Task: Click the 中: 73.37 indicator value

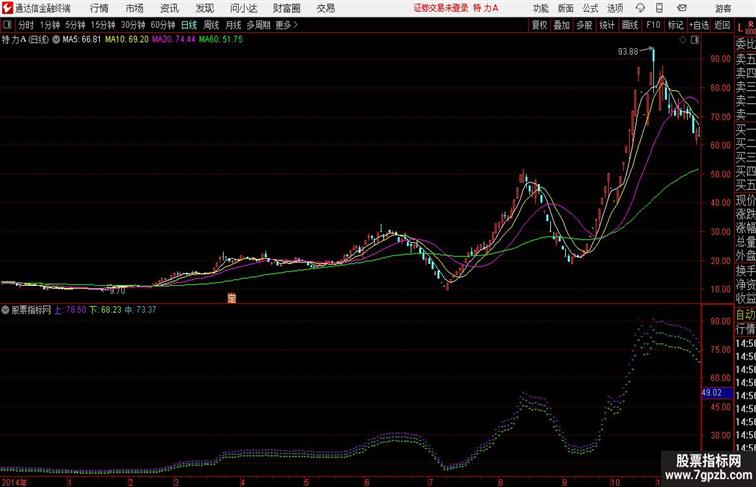Action: click(140, 310)
